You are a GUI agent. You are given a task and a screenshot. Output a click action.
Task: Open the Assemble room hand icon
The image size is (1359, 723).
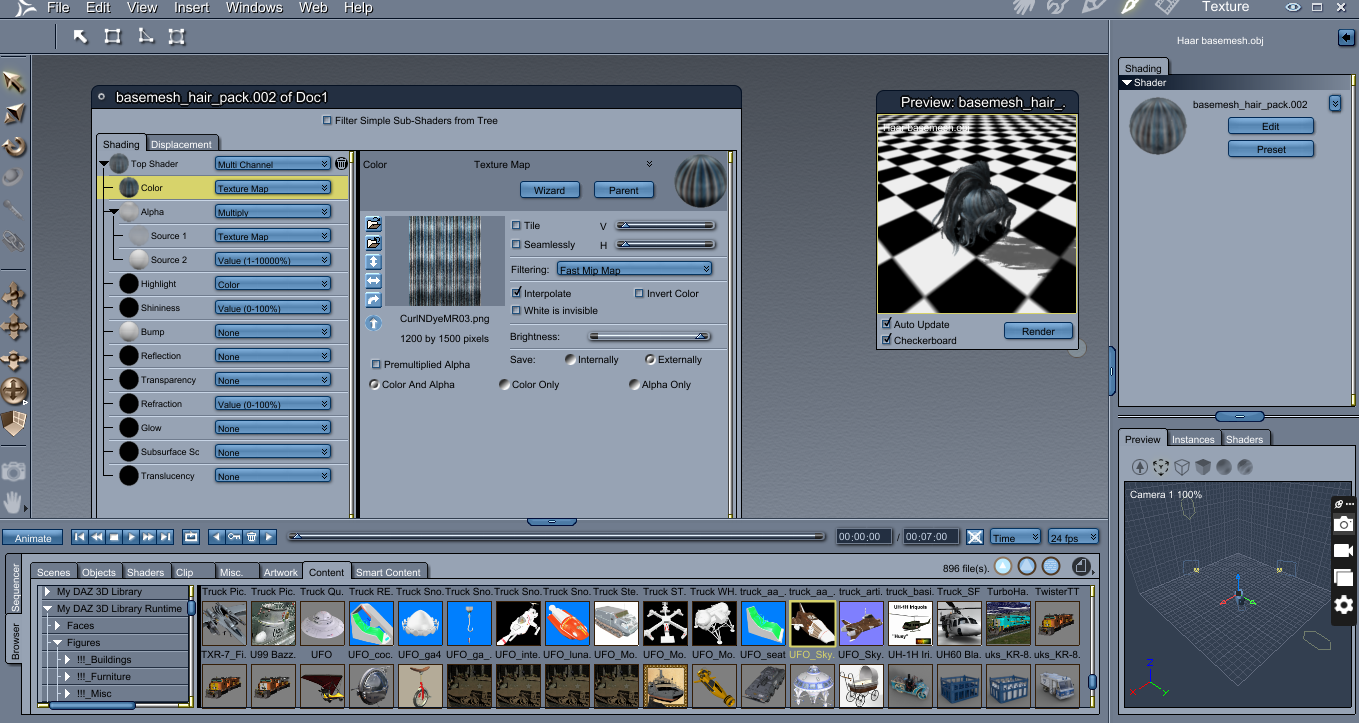[1024, 7]
